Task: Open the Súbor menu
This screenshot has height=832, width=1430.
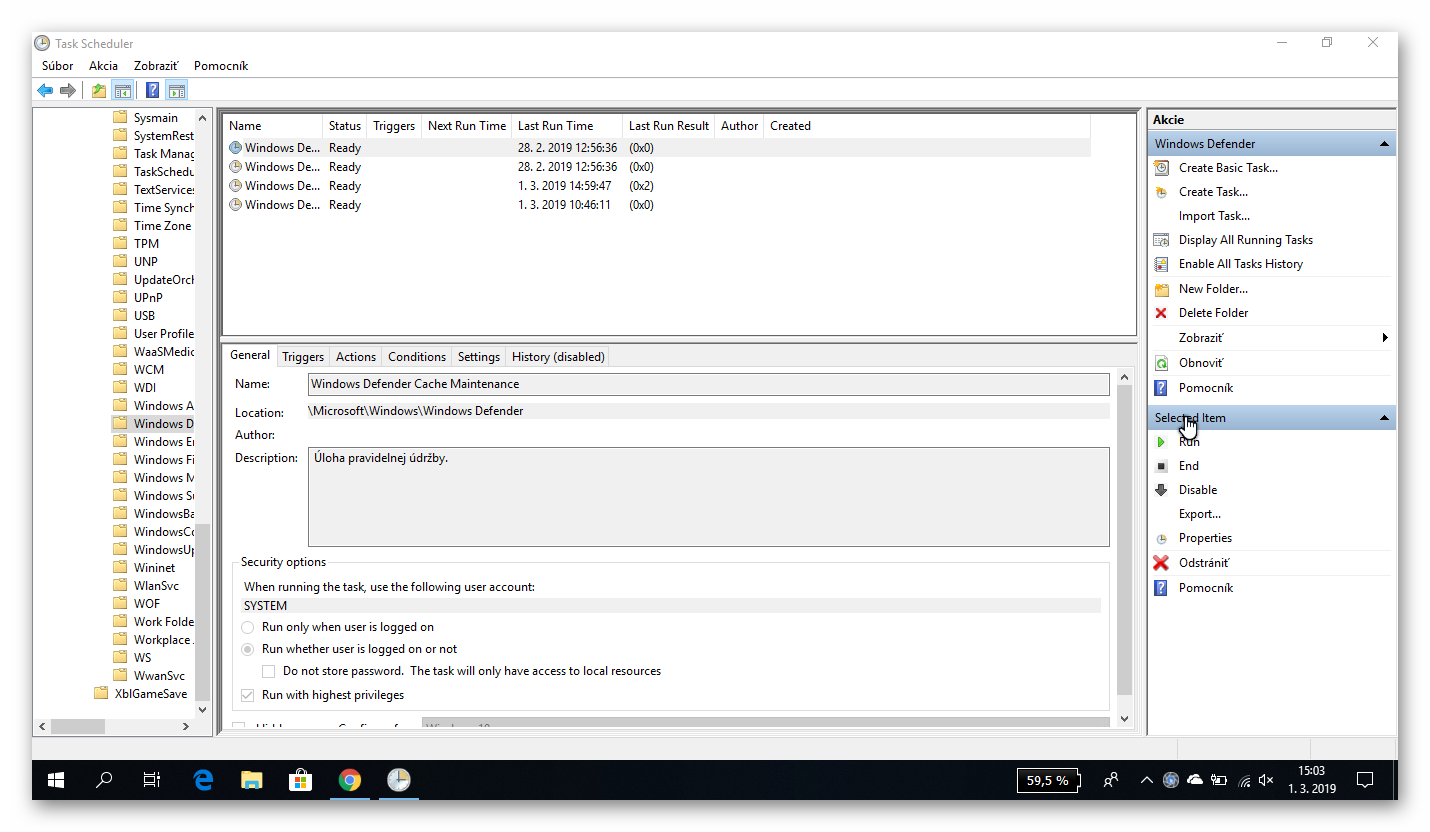Action: [x=58, y=66]
